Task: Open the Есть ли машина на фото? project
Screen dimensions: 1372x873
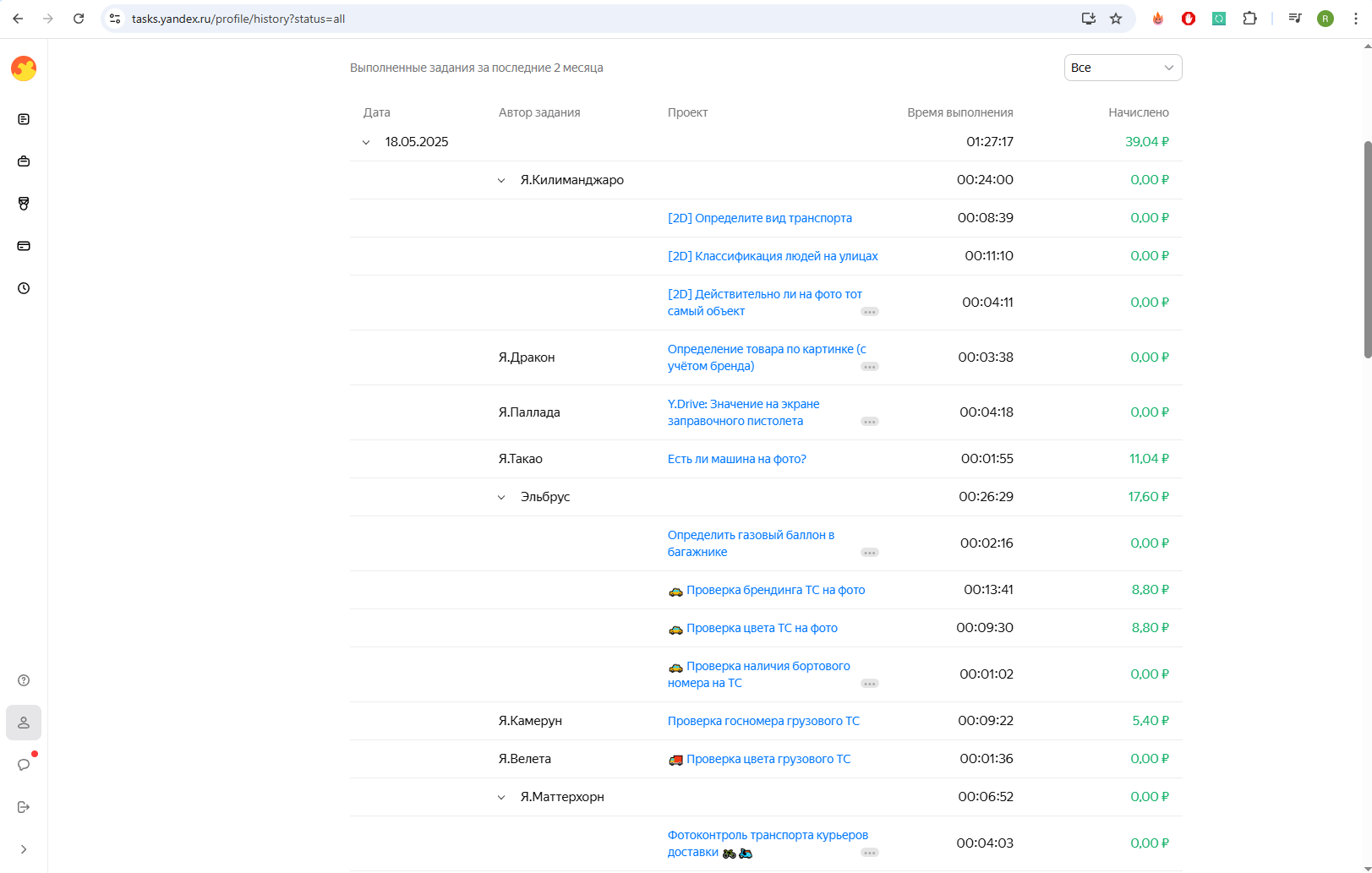Action: (736, 459)
